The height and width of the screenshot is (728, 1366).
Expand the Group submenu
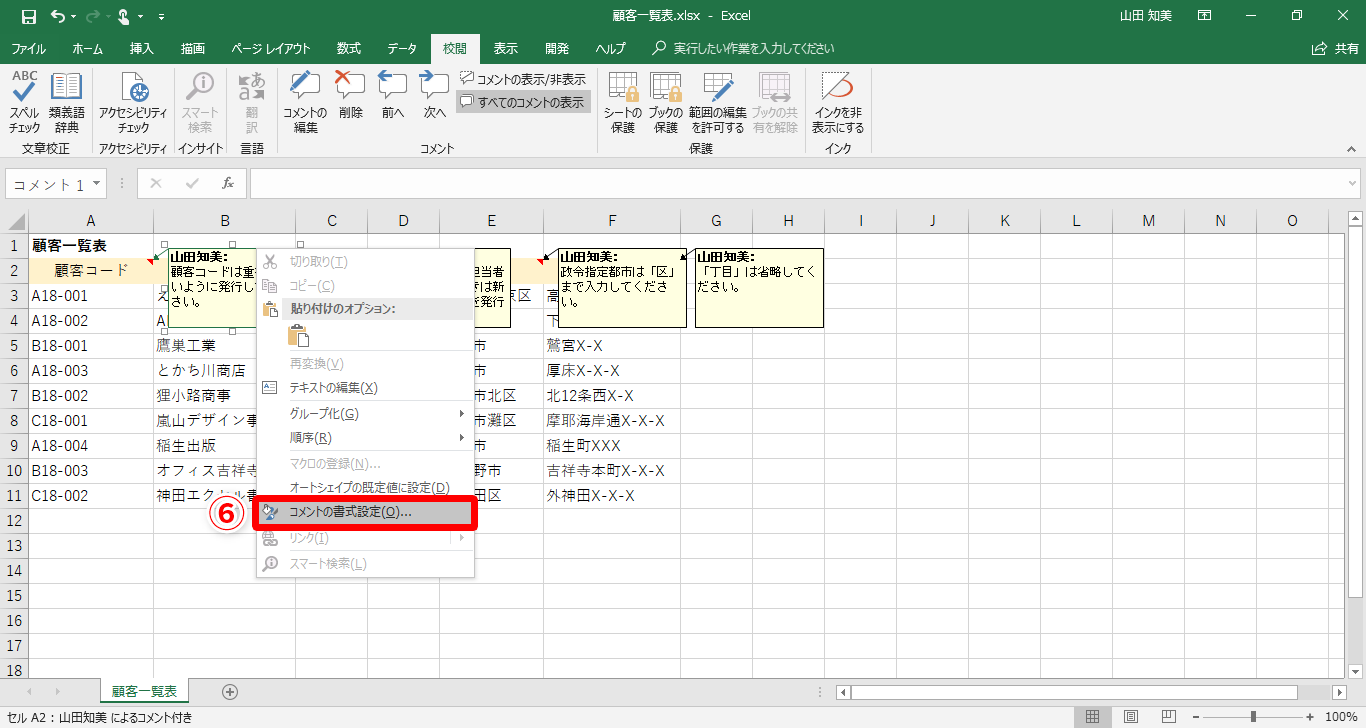(x=365, y=414)
